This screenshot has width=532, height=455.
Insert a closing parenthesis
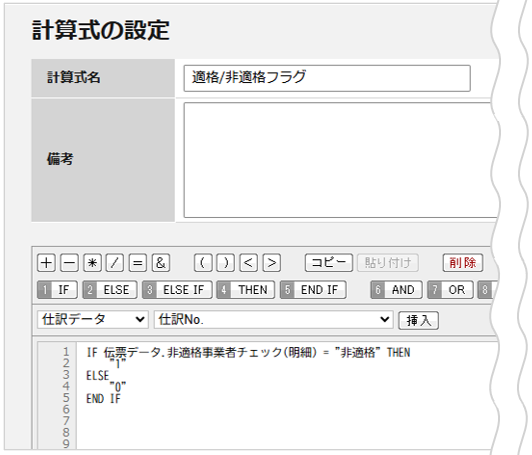tap(226, 263)
